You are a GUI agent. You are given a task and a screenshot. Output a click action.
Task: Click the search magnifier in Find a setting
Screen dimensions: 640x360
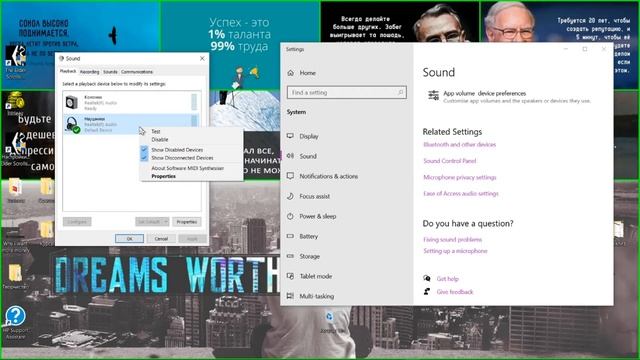(x=400, y=93)
